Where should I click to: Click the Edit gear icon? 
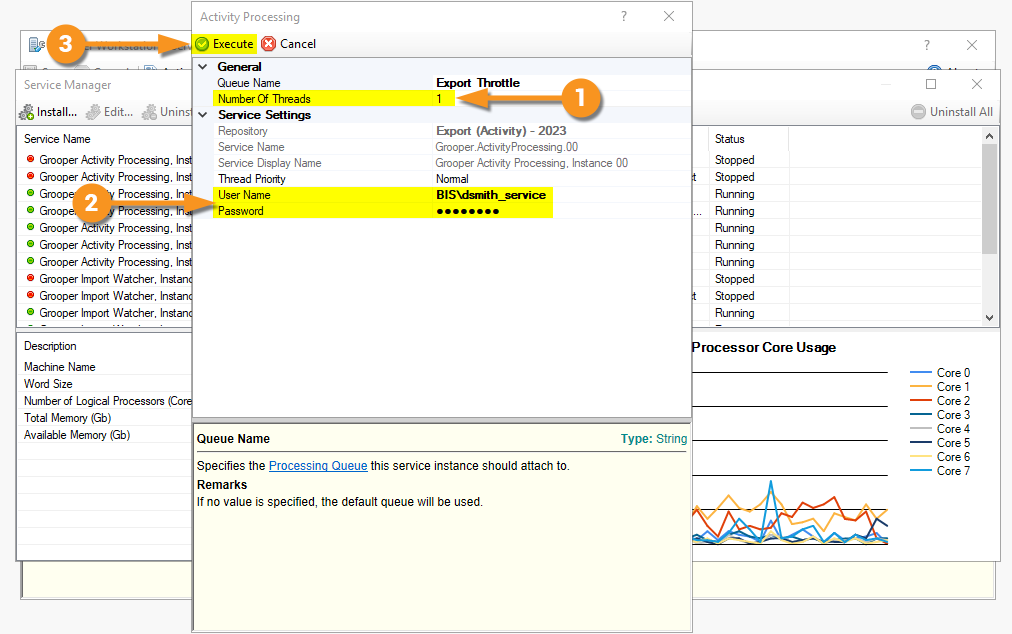[93, 112]
